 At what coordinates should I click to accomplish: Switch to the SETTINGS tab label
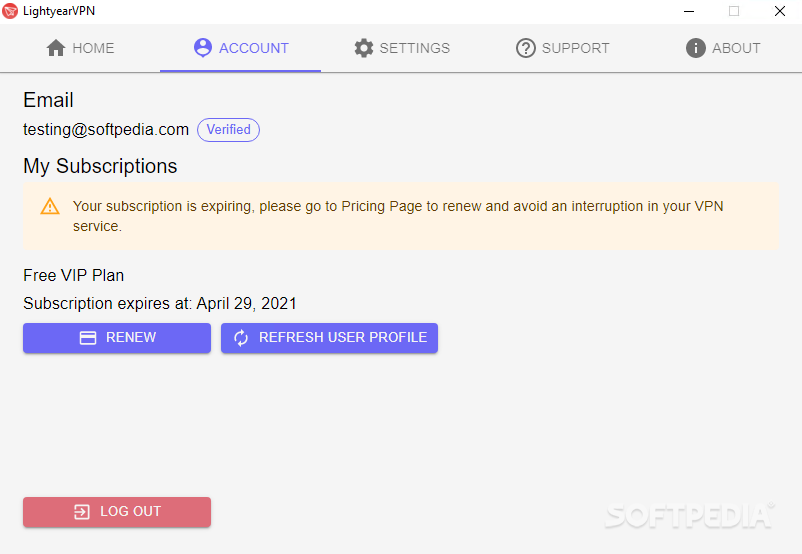pyautogui.click(x=414, y=48)
